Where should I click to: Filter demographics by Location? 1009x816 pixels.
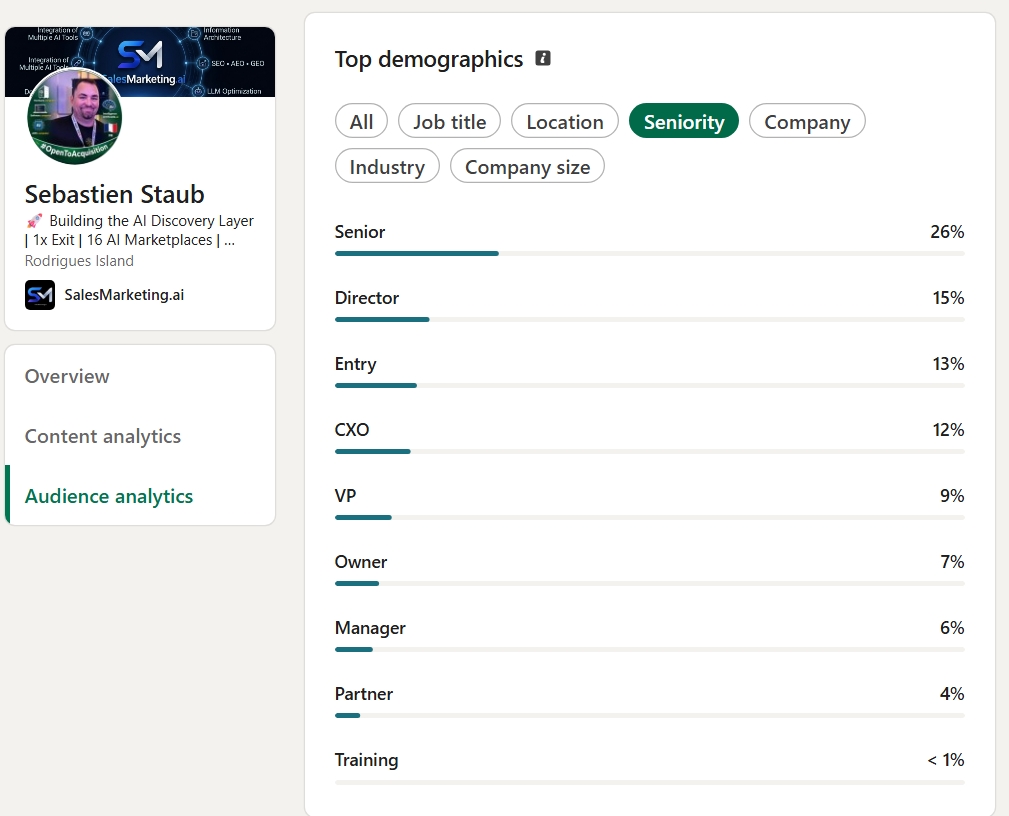pyautogui.click(x=565, y=121)
